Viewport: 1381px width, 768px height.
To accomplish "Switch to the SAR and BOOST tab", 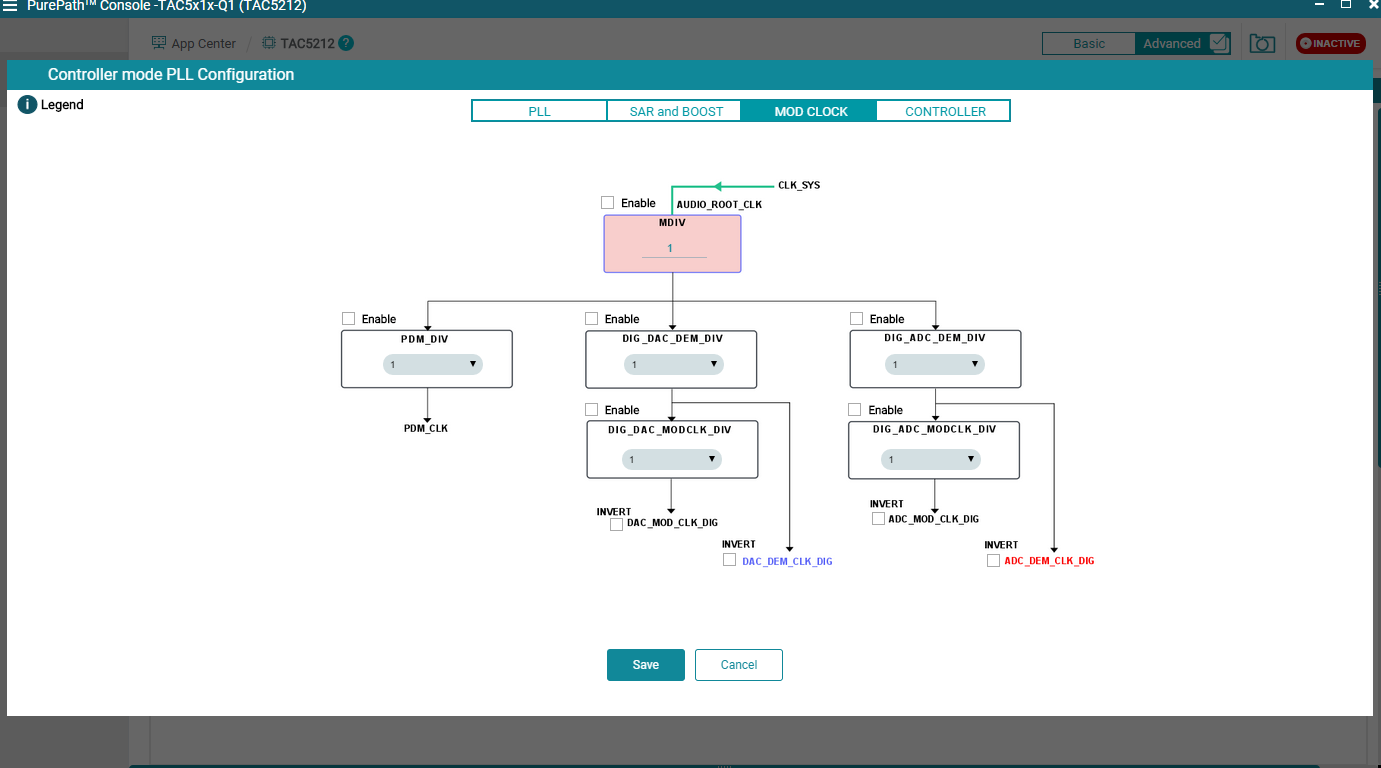I will point(676,111).
